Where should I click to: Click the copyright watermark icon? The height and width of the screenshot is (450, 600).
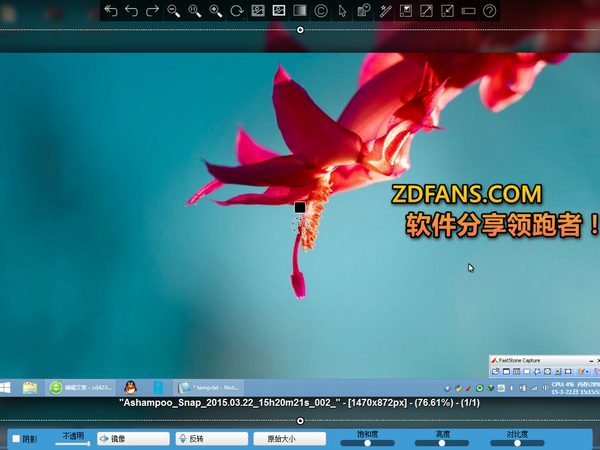pyautogui.click(x=321, y=11)
